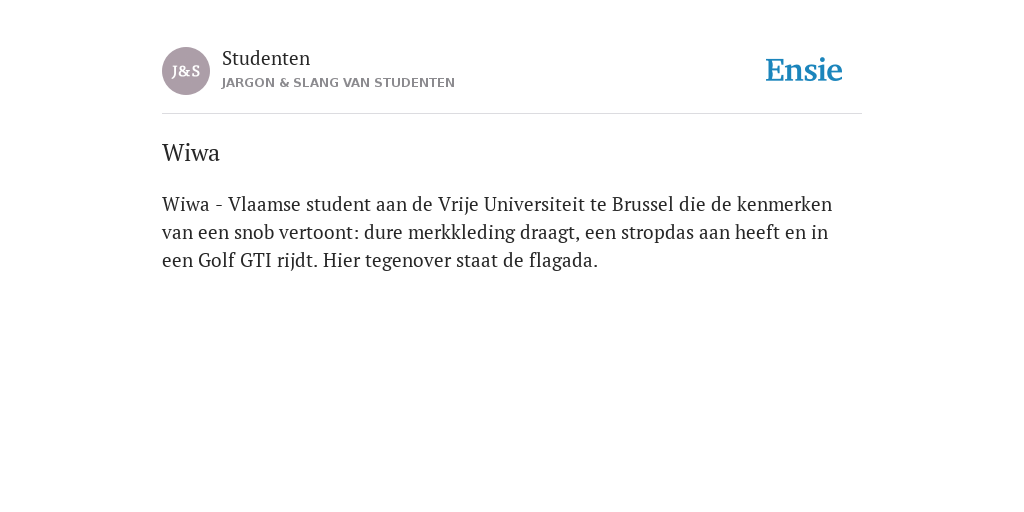This screenshot has width=1024, height=512.
Task: Click the word merkkleding in the text
Action: point(462,233)
